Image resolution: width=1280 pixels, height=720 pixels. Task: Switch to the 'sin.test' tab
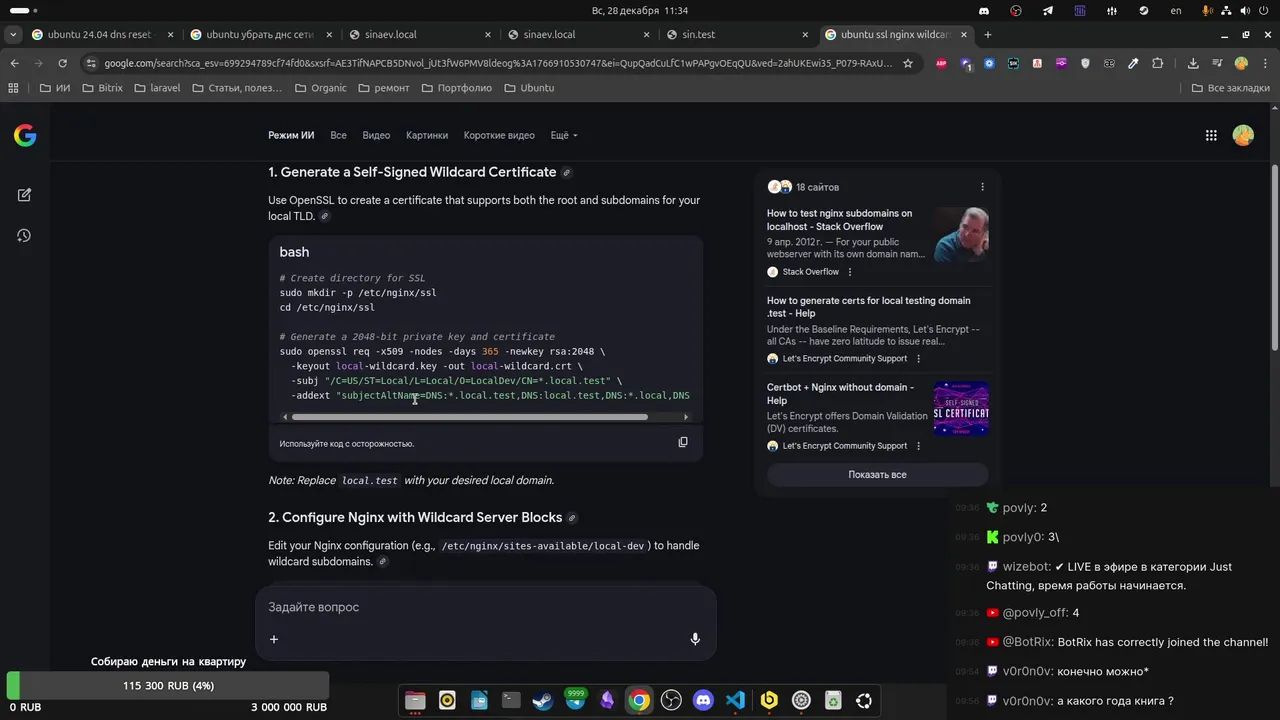pyautogui.click(x=736, y=34)
